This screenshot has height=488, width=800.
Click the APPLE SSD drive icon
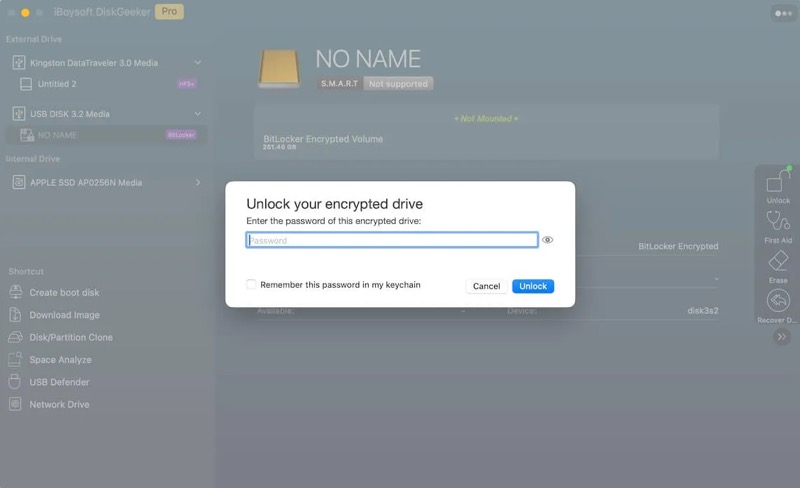point(18,182)
